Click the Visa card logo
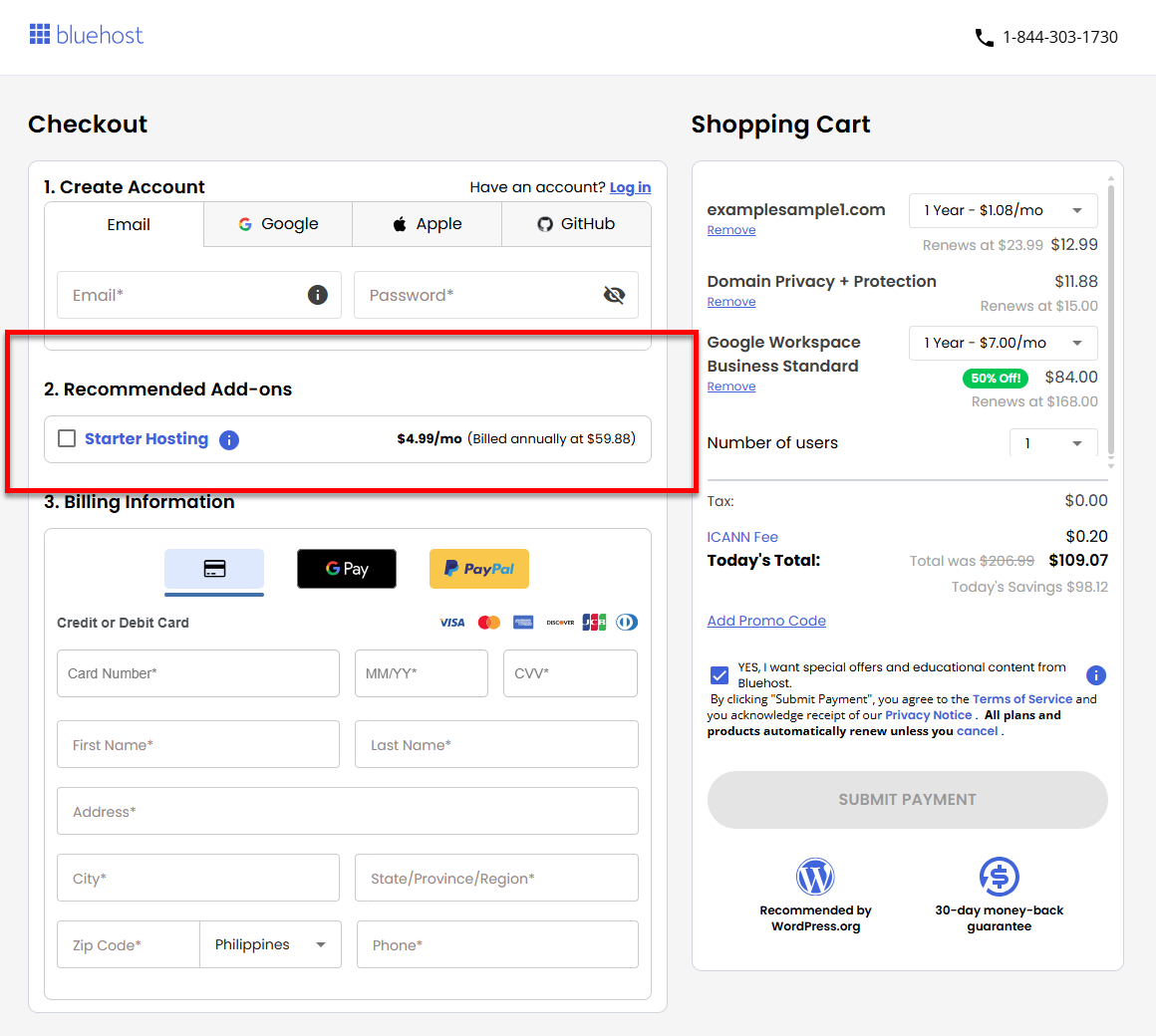Screen dimensions: 1156x1036 coord(451,623)
